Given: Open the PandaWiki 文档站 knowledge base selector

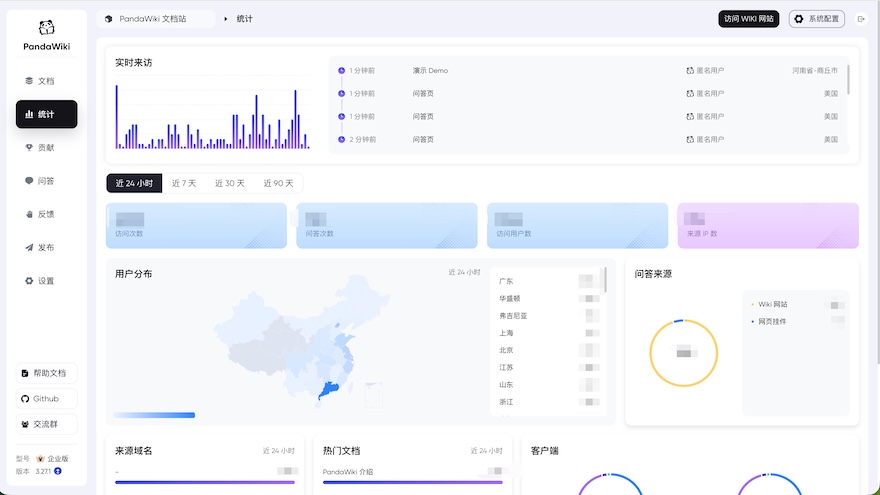Looking at the screenshot, I should (x=156, y=19).
